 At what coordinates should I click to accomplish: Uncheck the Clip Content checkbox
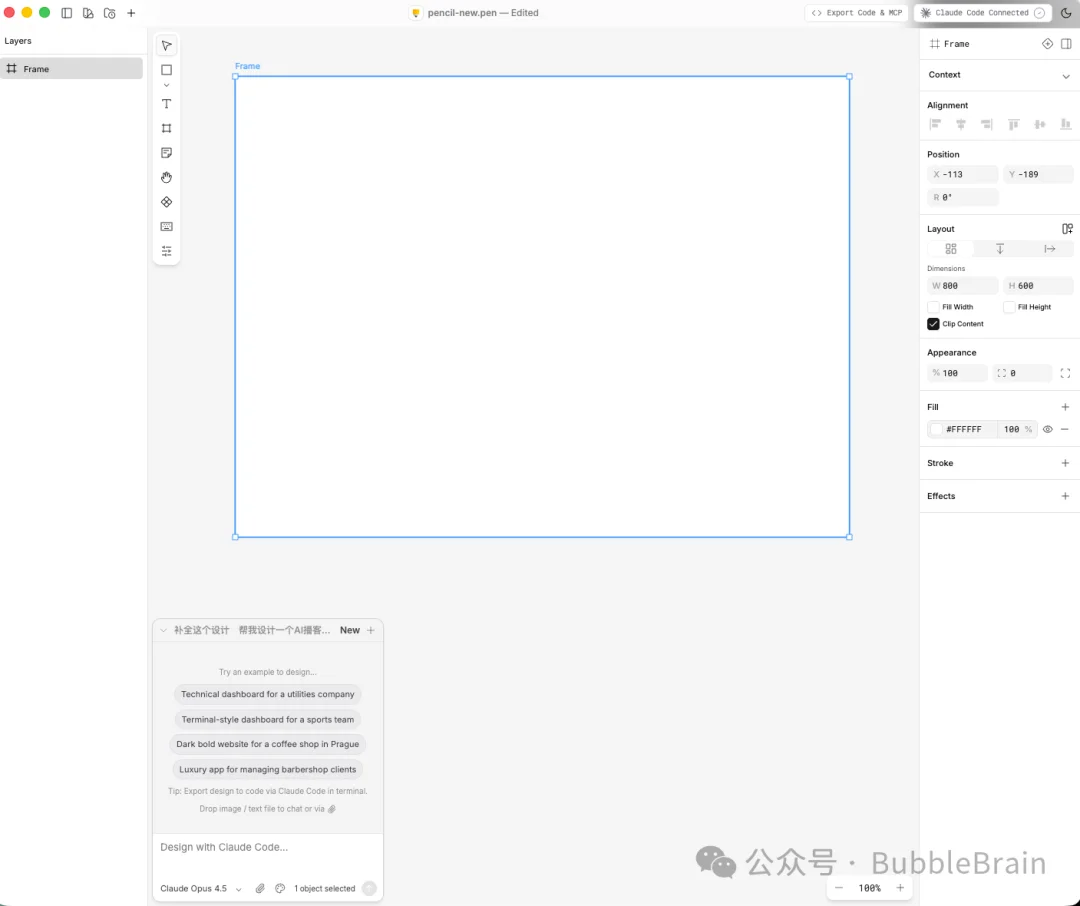pos(933,324)
